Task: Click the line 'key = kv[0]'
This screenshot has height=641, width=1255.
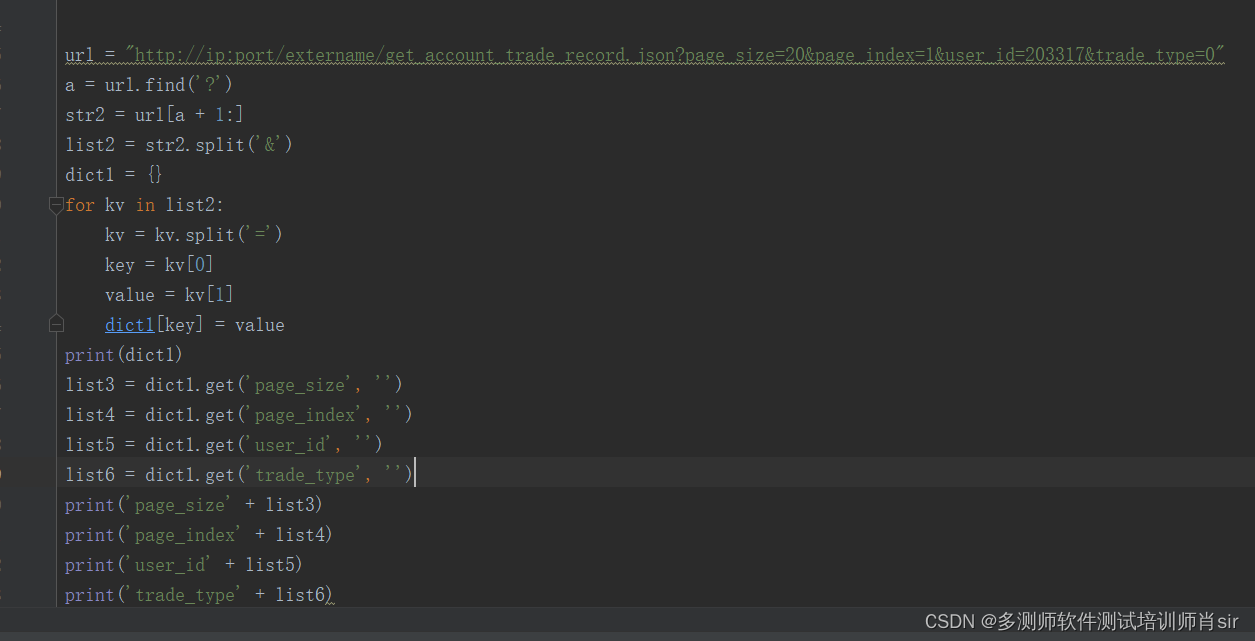Action: point(159,265)
